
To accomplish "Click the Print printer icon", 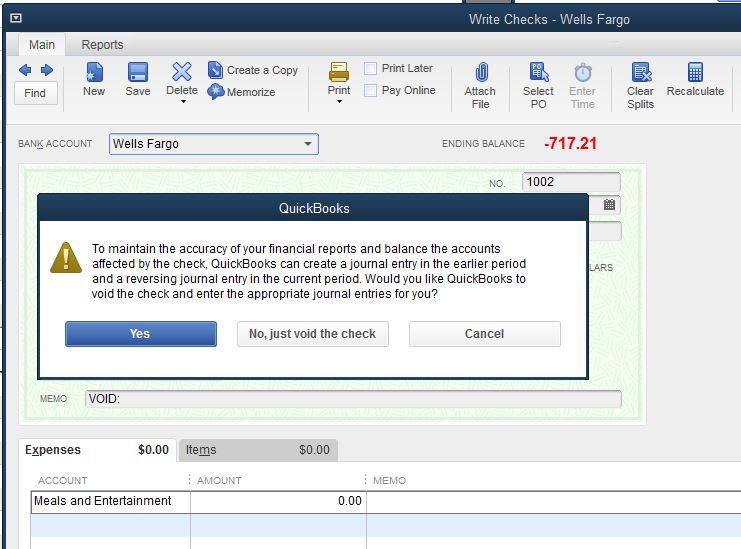I will pos(339,72).
